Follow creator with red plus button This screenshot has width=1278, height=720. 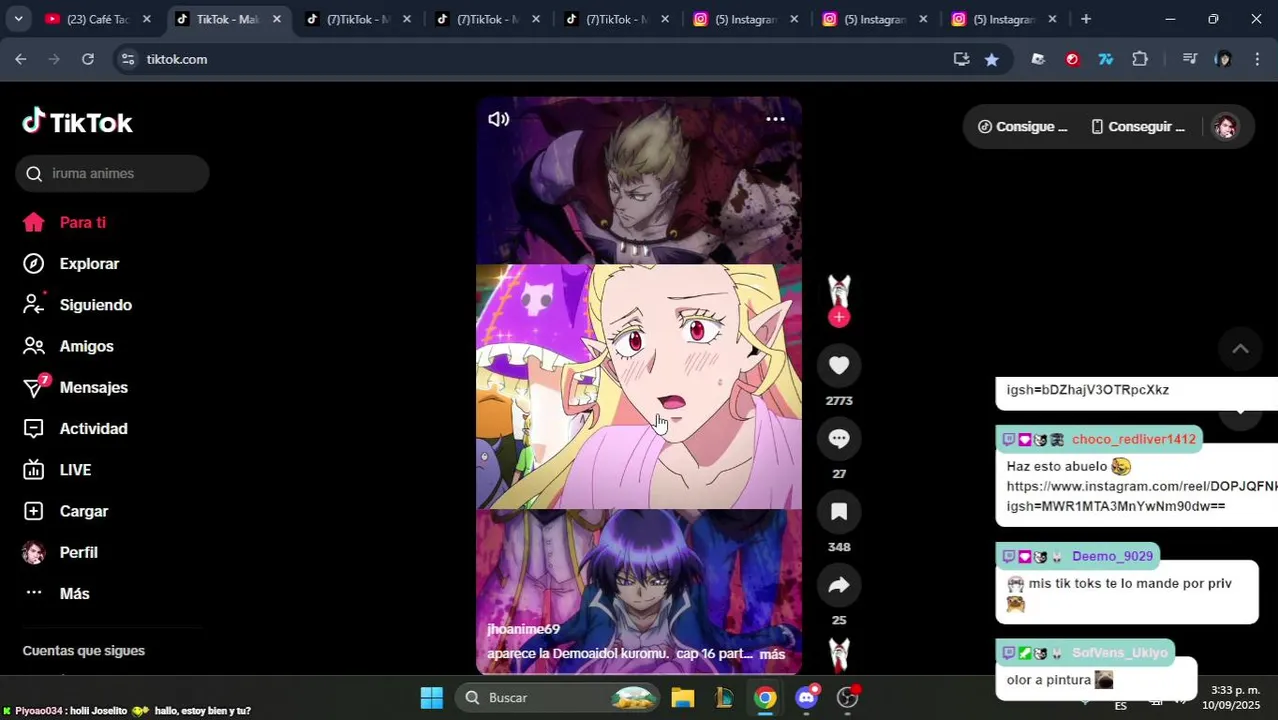[x=839, y=318]
